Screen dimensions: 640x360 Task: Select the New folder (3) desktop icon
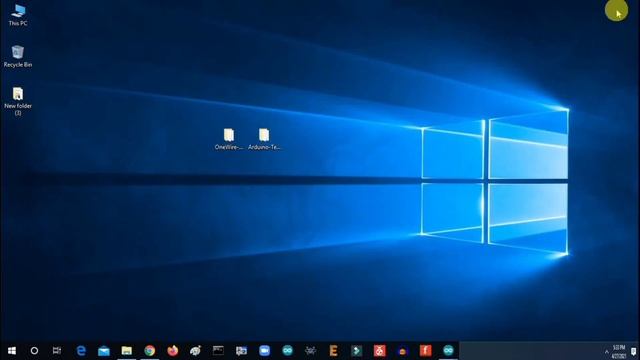pos(18,101)
